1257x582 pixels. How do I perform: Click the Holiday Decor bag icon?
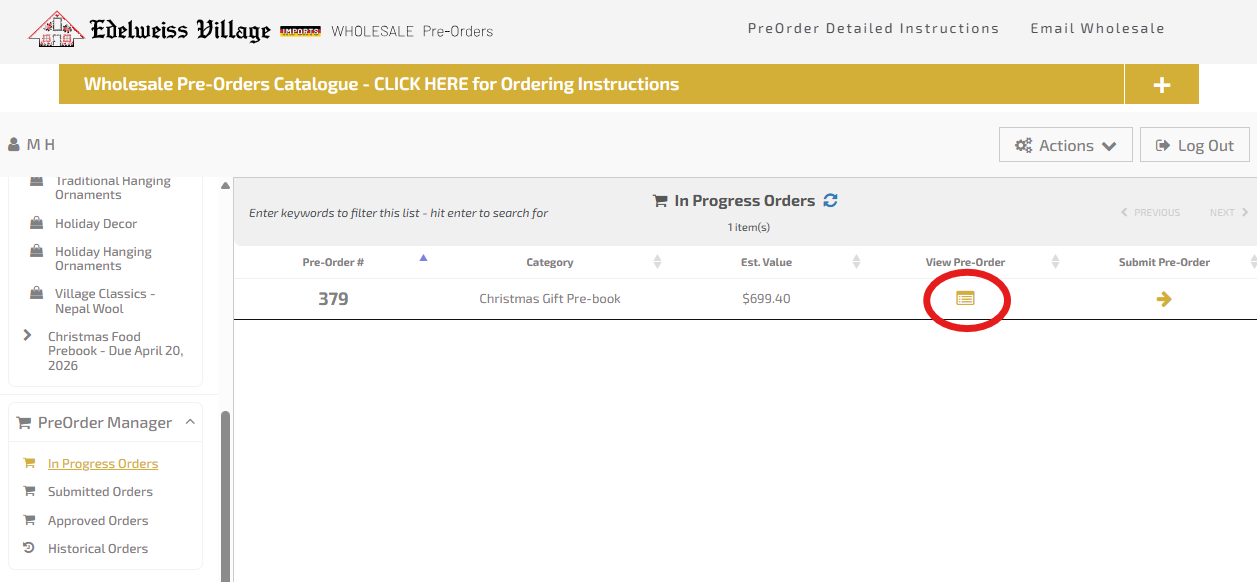pyautogui.click(x=37, y=223)
